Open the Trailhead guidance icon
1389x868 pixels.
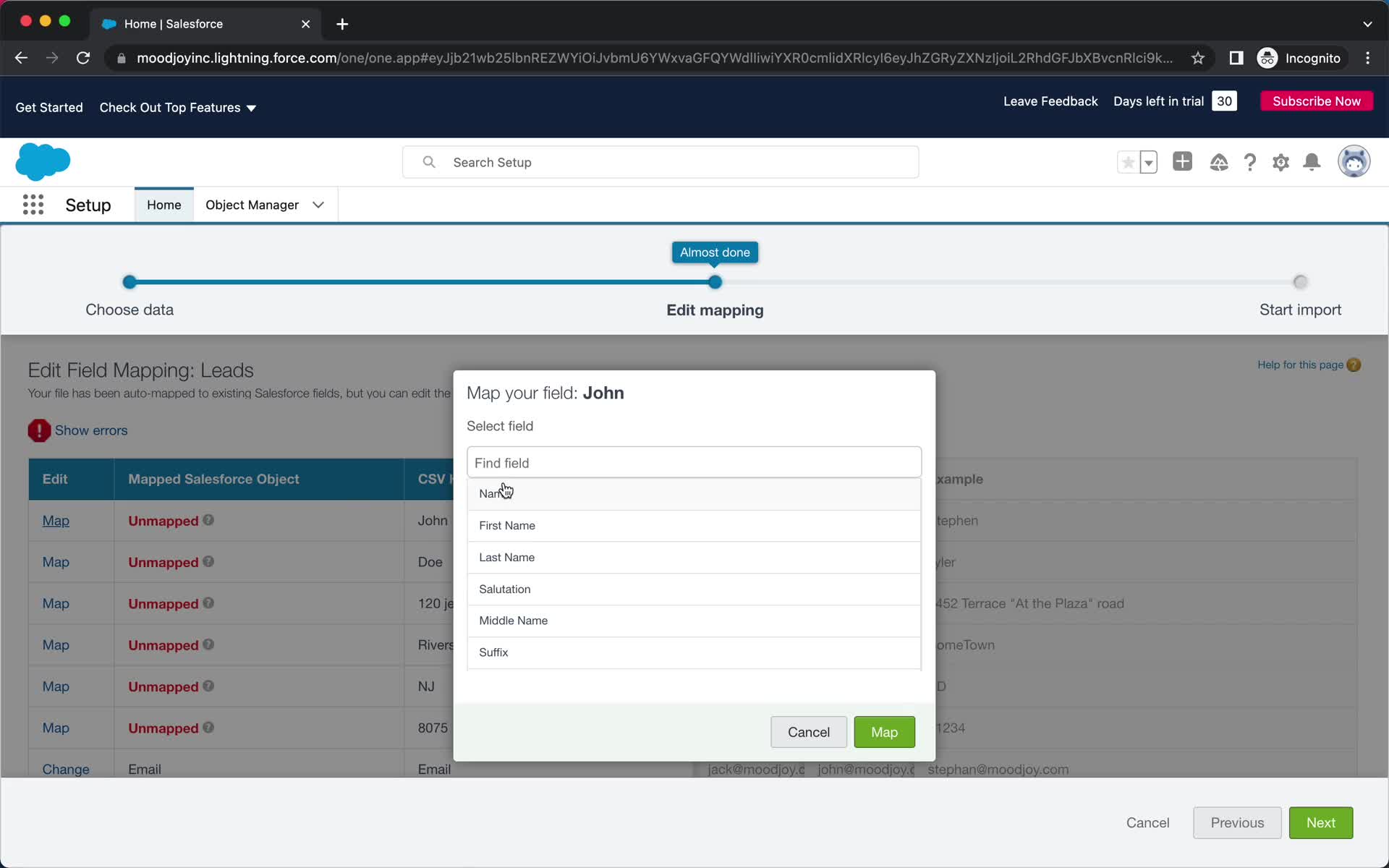pos(1219,162)
